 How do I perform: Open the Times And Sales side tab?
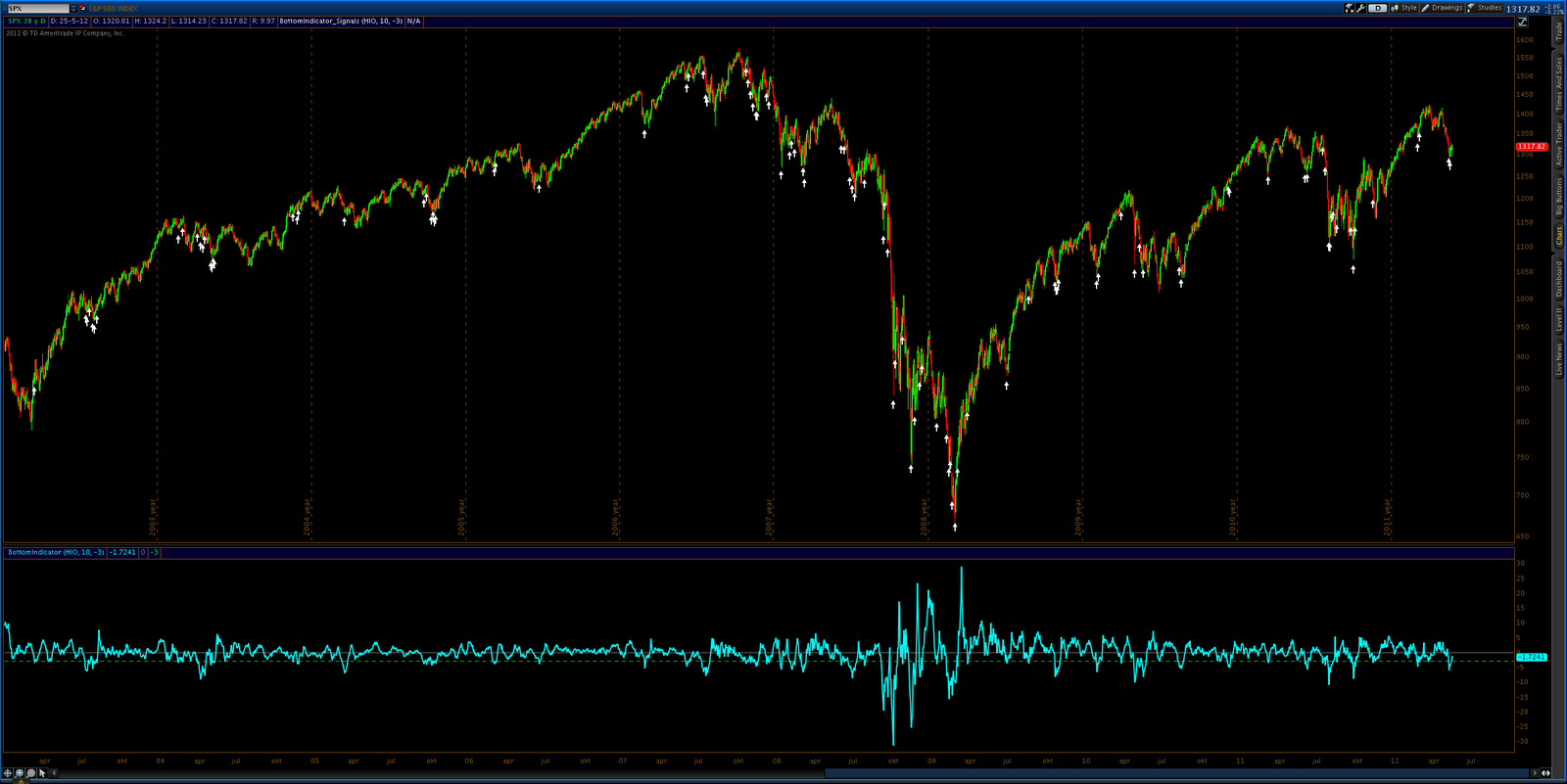[1559, 83]
